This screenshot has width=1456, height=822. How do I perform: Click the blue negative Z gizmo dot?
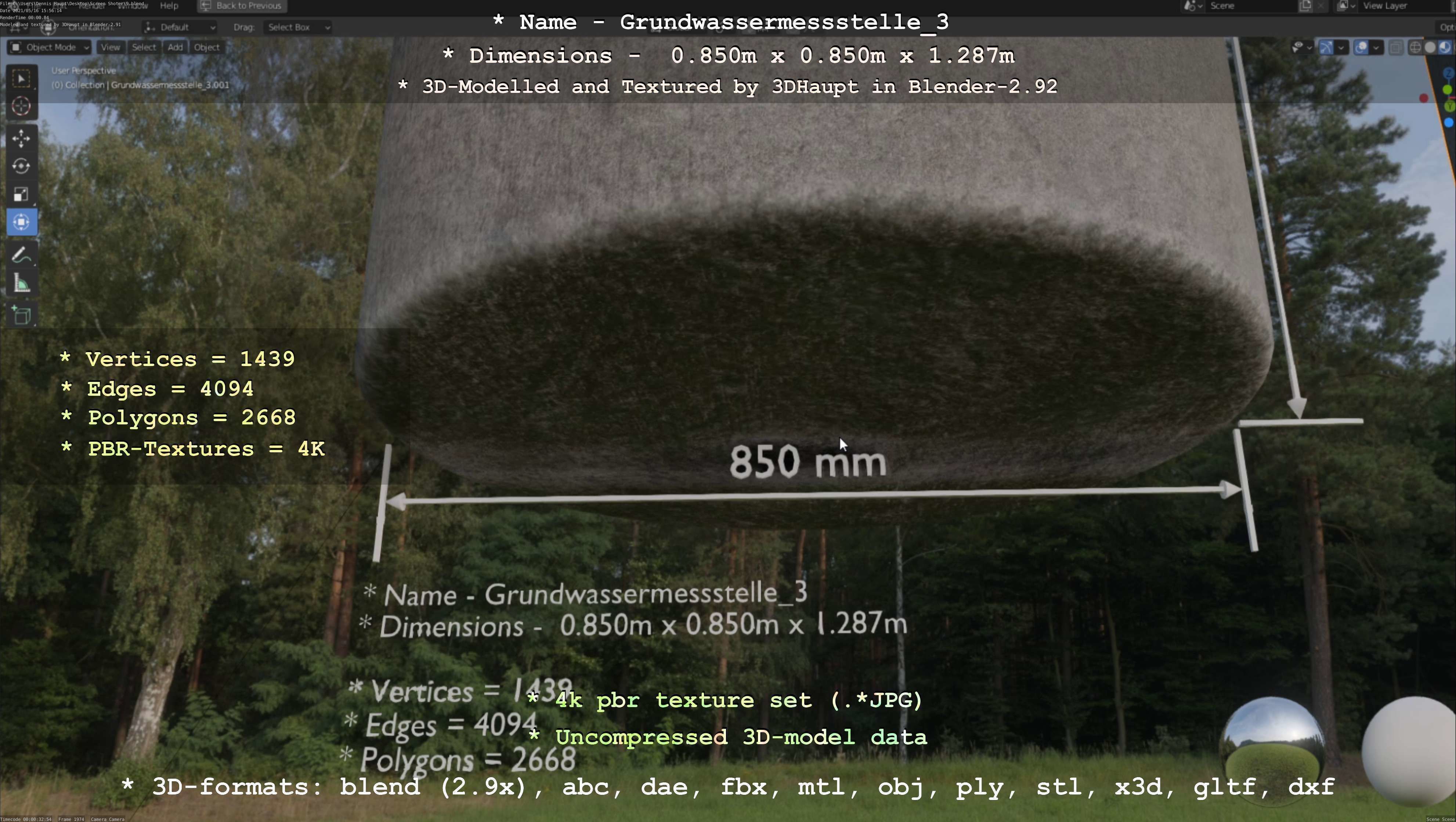tap(1448, 122)
